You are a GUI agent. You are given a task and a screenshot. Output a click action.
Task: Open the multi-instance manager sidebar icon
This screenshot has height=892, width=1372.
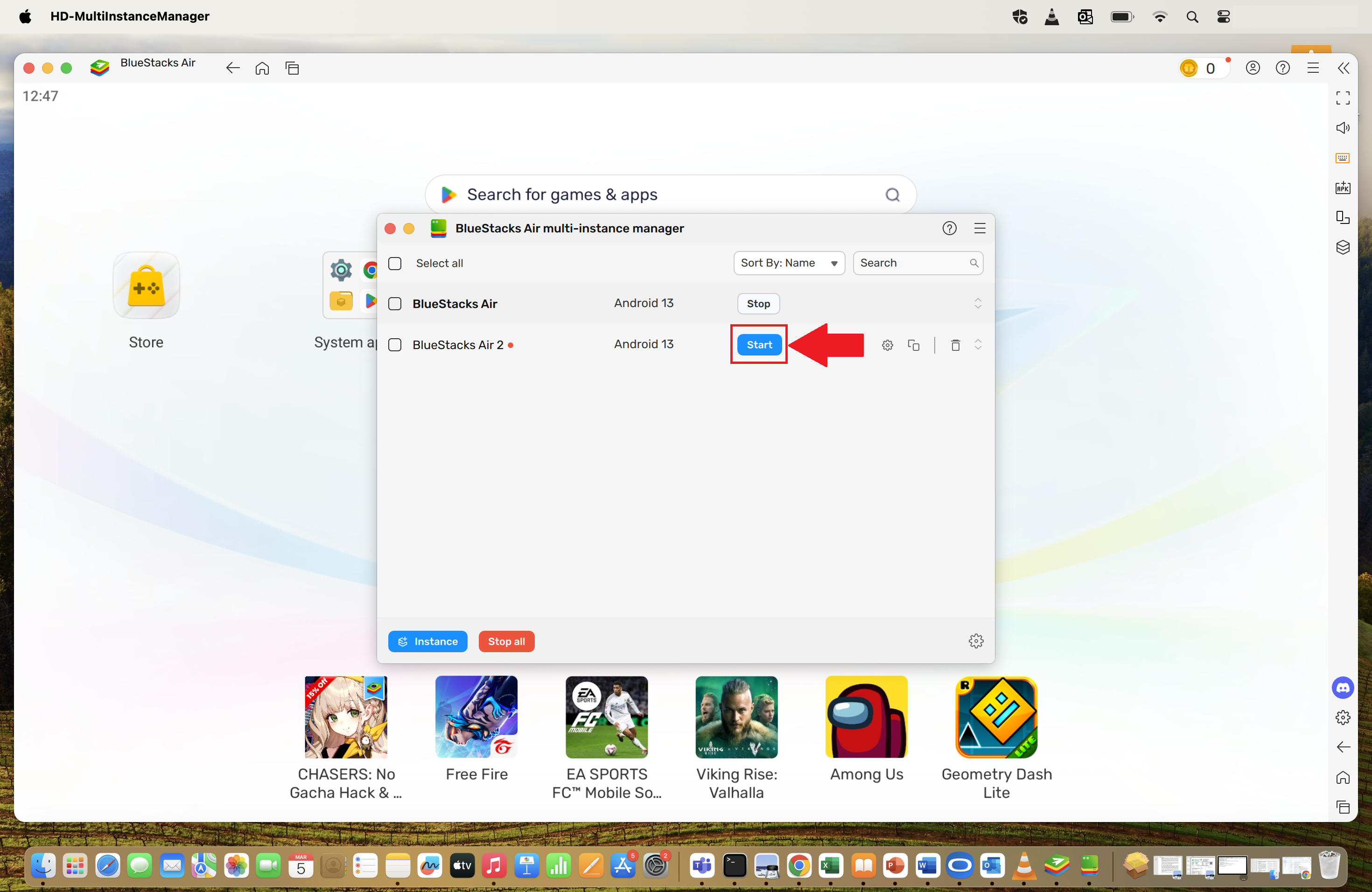1343,247
